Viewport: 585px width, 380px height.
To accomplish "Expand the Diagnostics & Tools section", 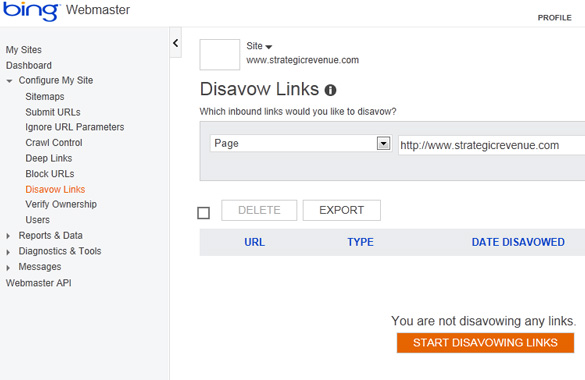I will pos(8,252).
